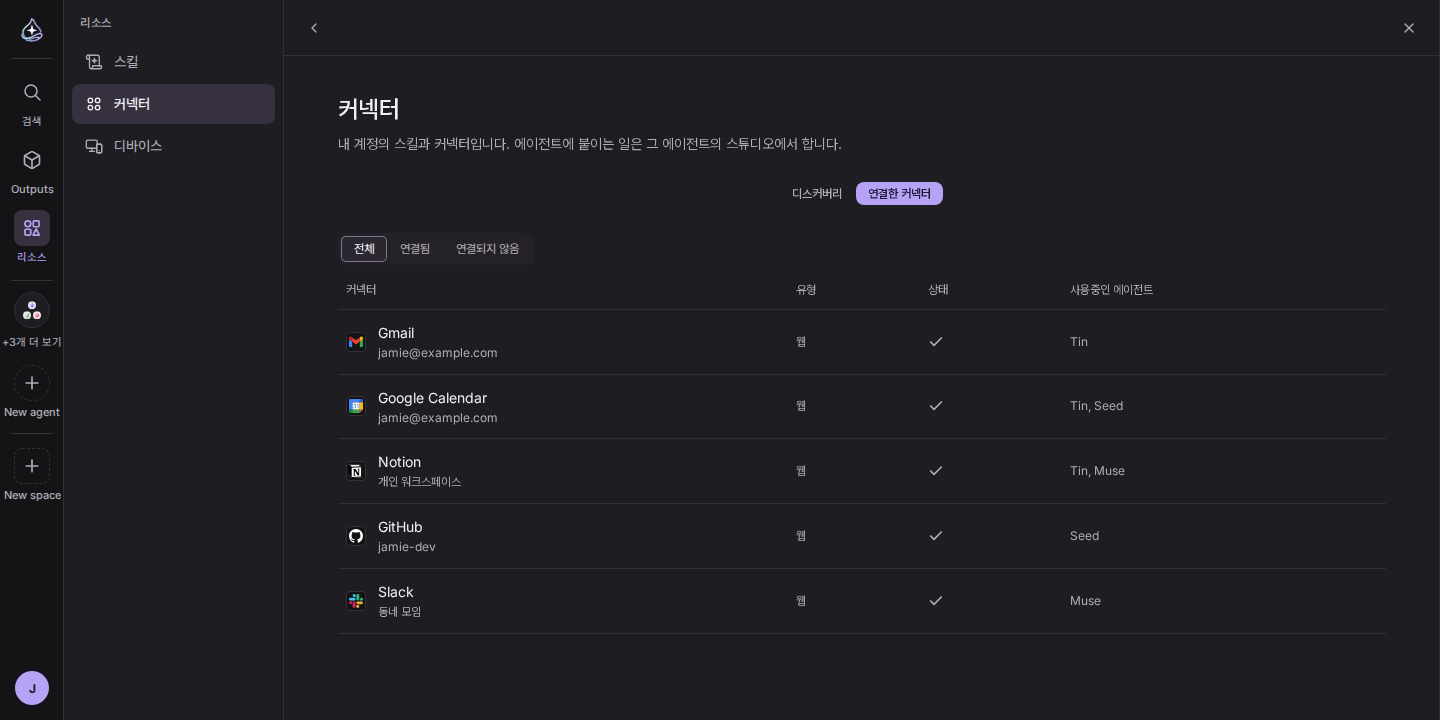Screen dimensions: 1440x720
Task: Click the Notion status checkmark
Action: click(x=936, y=471)
